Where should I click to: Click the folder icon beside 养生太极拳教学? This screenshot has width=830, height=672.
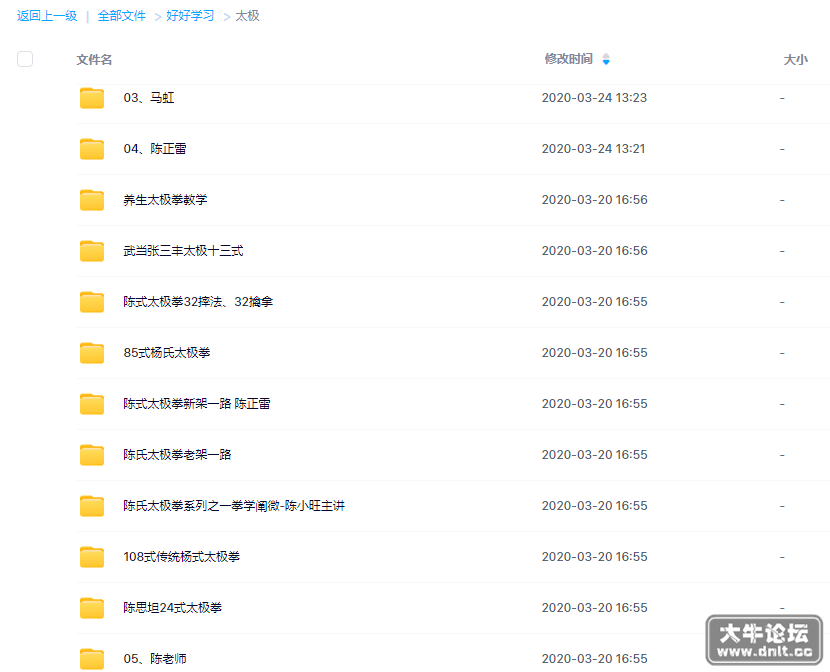pos(92,200)
